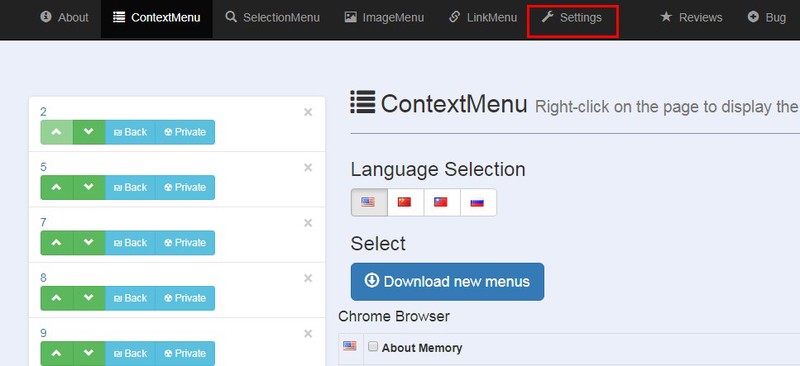Screen dimensions: 800x366
Task: Toggle Private for item 8
Action: tap(185, 298)
